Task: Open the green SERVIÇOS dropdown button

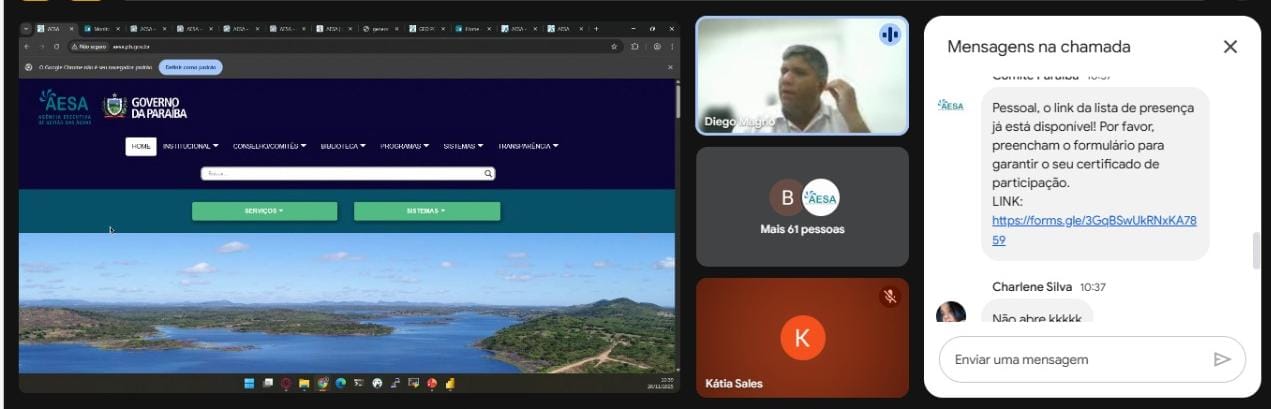Action: point(264,211)
